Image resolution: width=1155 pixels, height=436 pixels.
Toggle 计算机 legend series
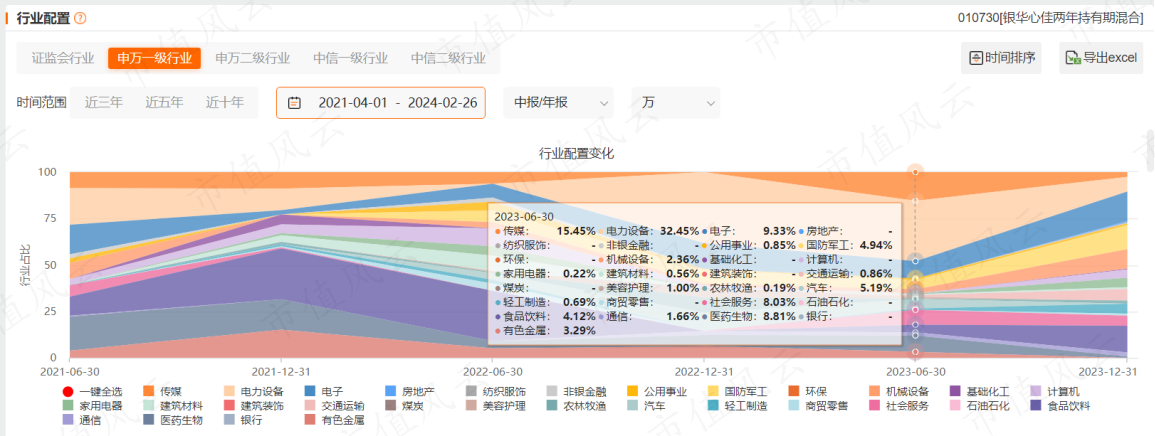coord(1056,392)
